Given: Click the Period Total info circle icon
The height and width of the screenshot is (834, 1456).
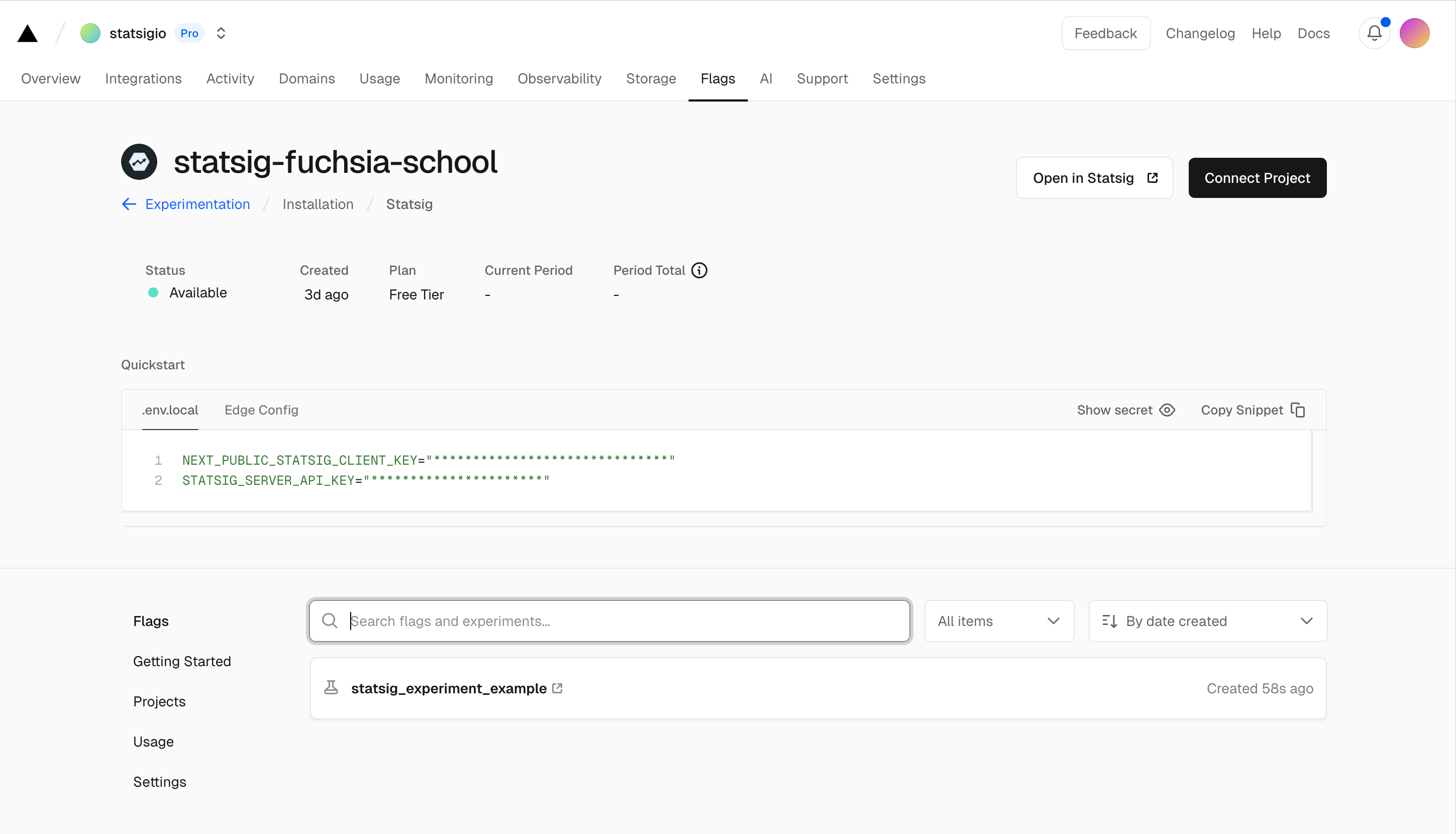Looking at the screenshot, I should click(x=699, y=270).
